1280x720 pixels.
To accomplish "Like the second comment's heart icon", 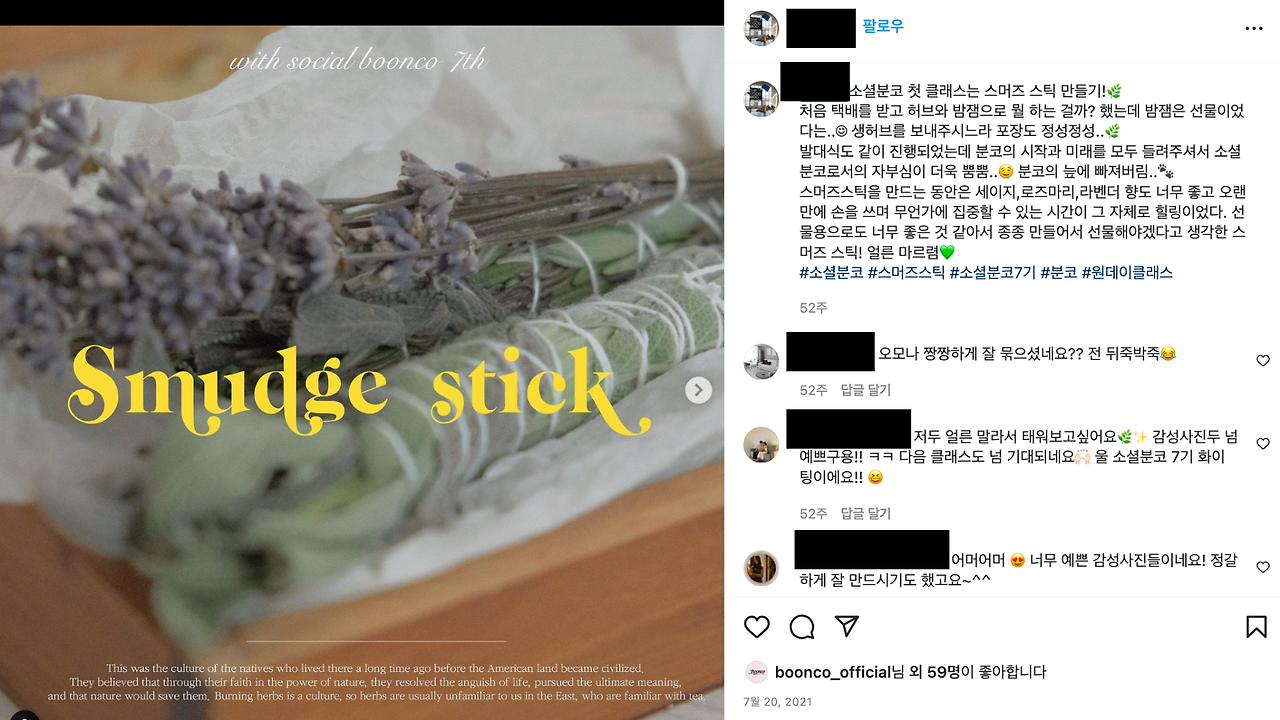I will 1263,444.
